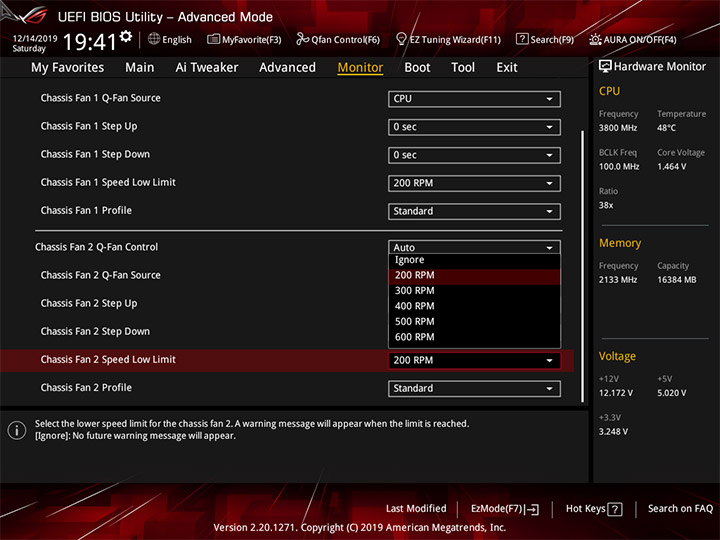Open Chassis Fan 2 Q-Fan Control dropdown
Viewport: 720px width, 540px height.
click(474, 247)
